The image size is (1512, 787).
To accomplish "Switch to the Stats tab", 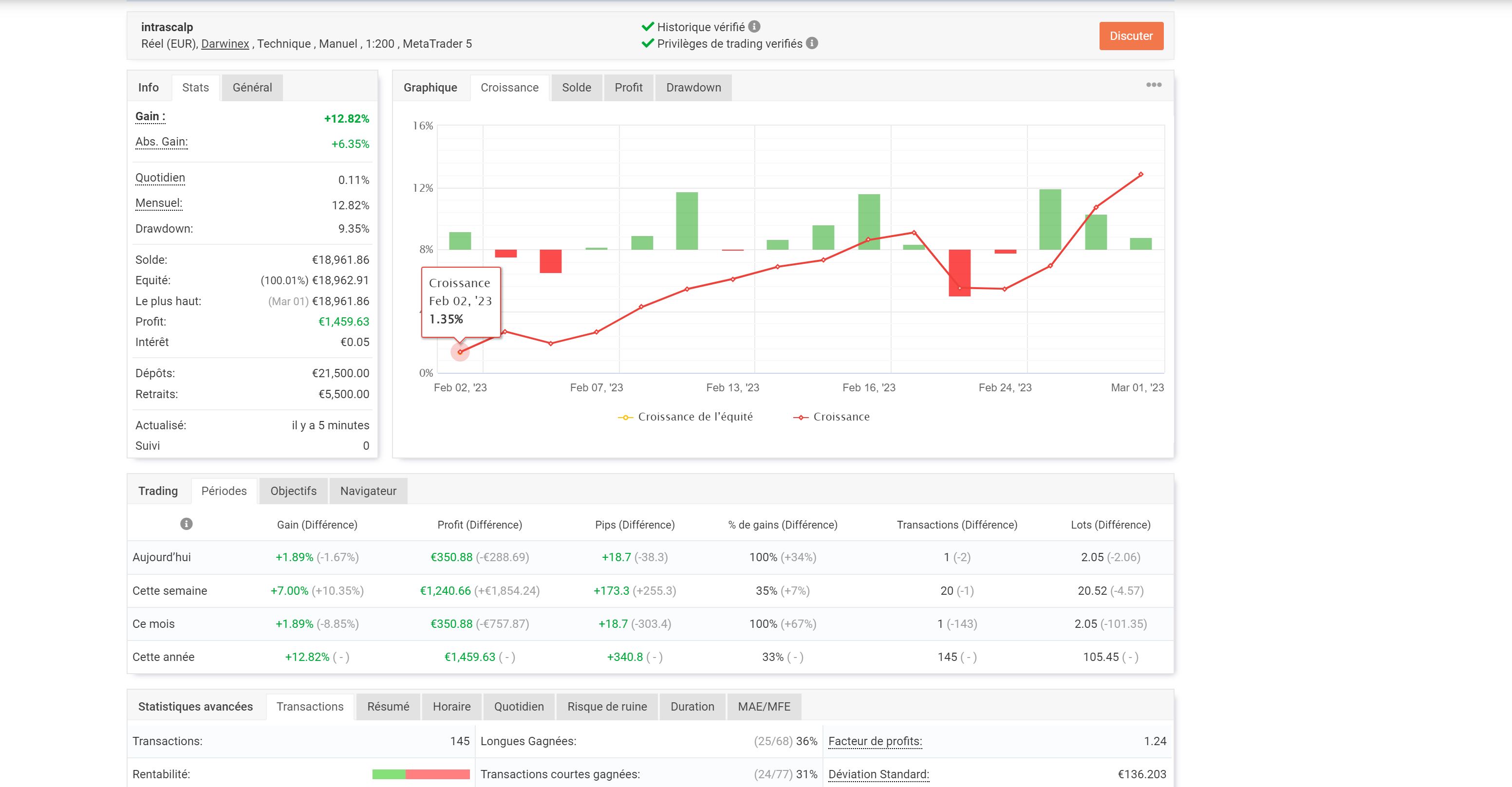I will [x=195, y=88].
